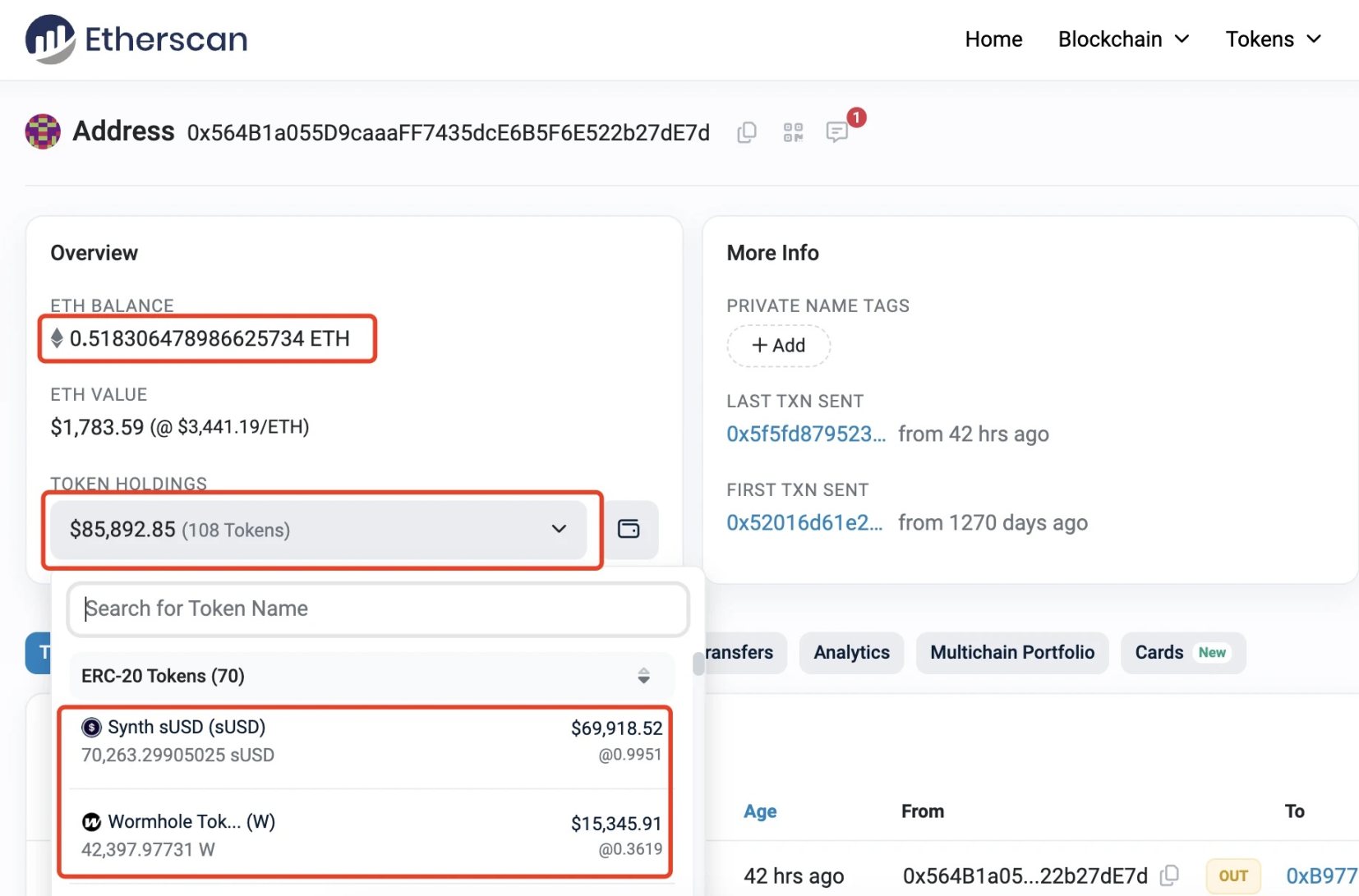Click the Synth sUSD token icon
The height and width of the screenshot is (896, 1359).
[x=91, y=727]
